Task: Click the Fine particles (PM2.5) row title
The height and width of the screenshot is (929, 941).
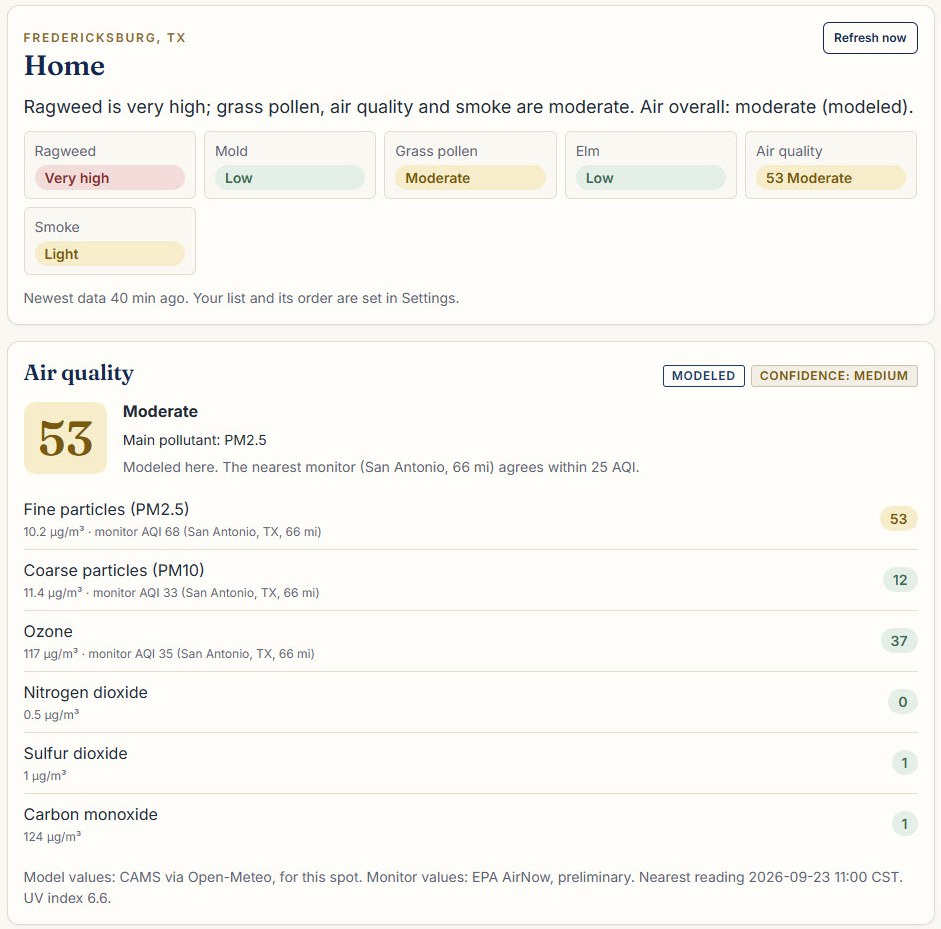Action: click(x=106, y=510)
